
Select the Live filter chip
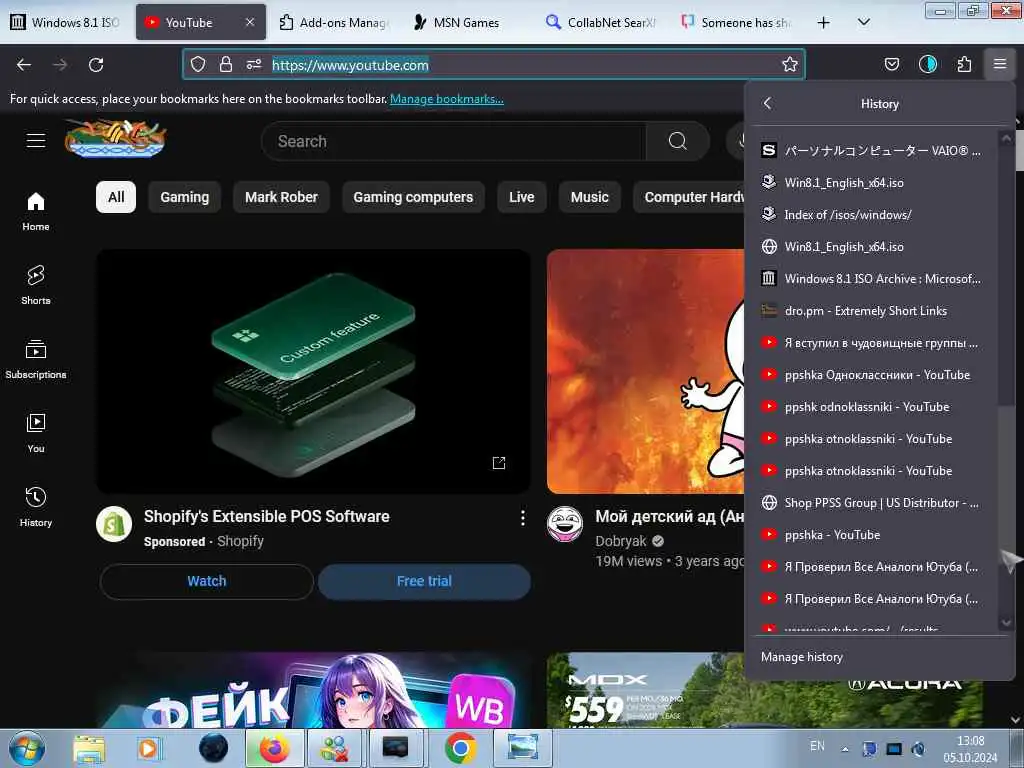click(x=522, y=197)
